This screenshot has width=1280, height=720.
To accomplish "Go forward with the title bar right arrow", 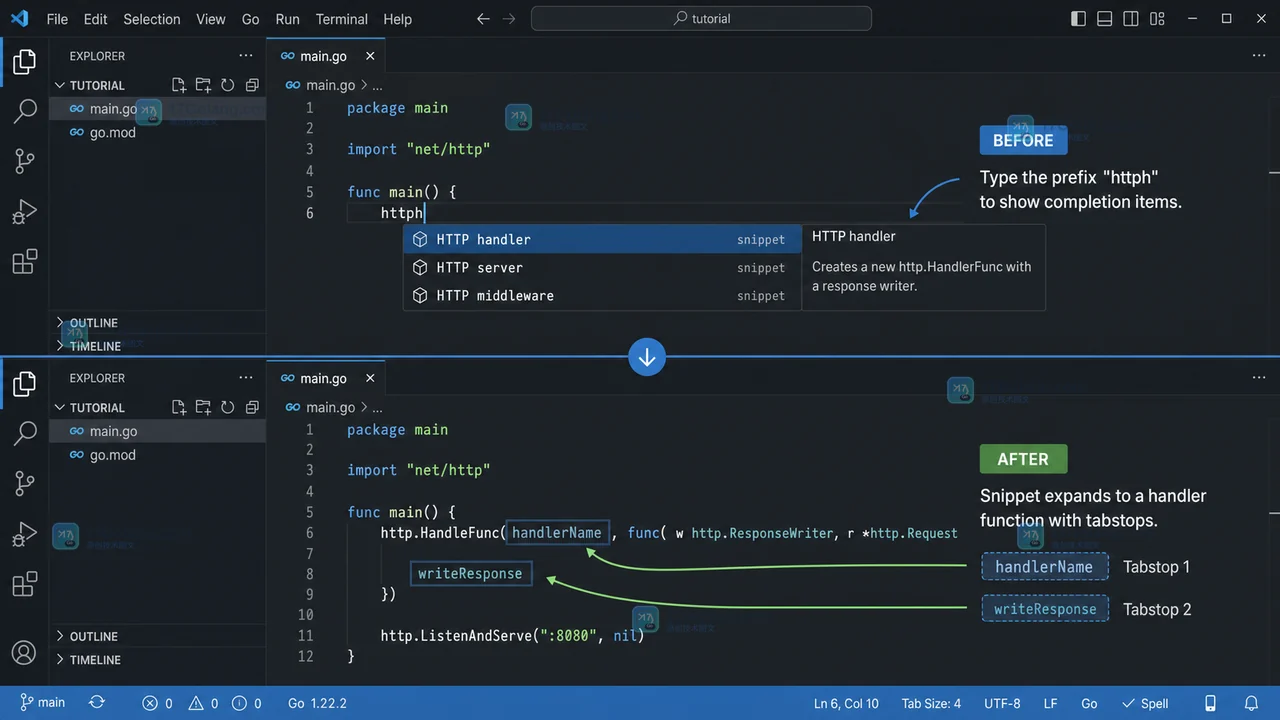I will [509, 19].
